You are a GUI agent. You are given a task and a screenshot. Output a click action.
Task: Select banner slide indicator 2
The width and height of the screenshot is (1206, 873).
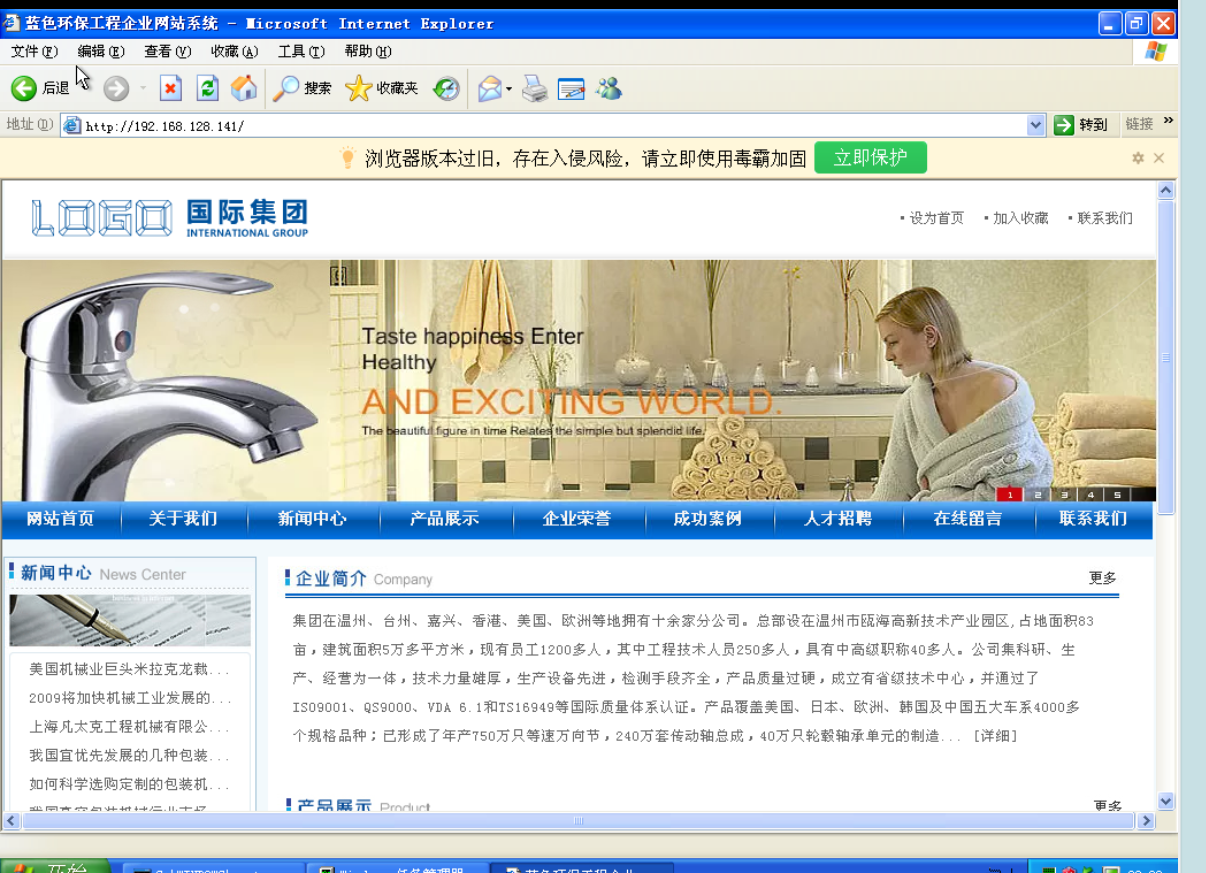click(x=1038, y=494)
